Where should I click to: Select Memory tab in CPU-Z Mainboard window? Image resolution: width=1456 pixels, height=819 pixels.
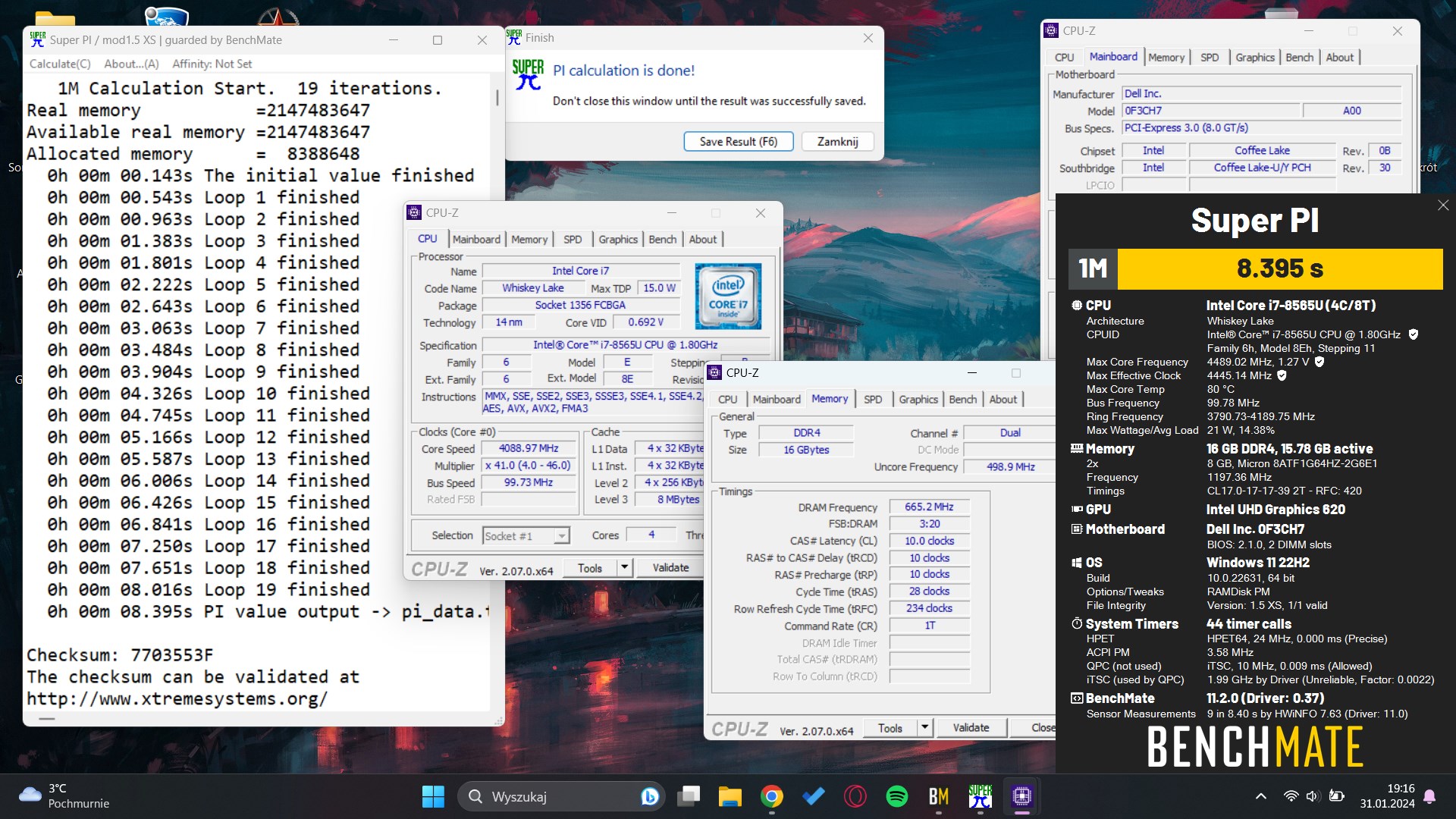1166,57
